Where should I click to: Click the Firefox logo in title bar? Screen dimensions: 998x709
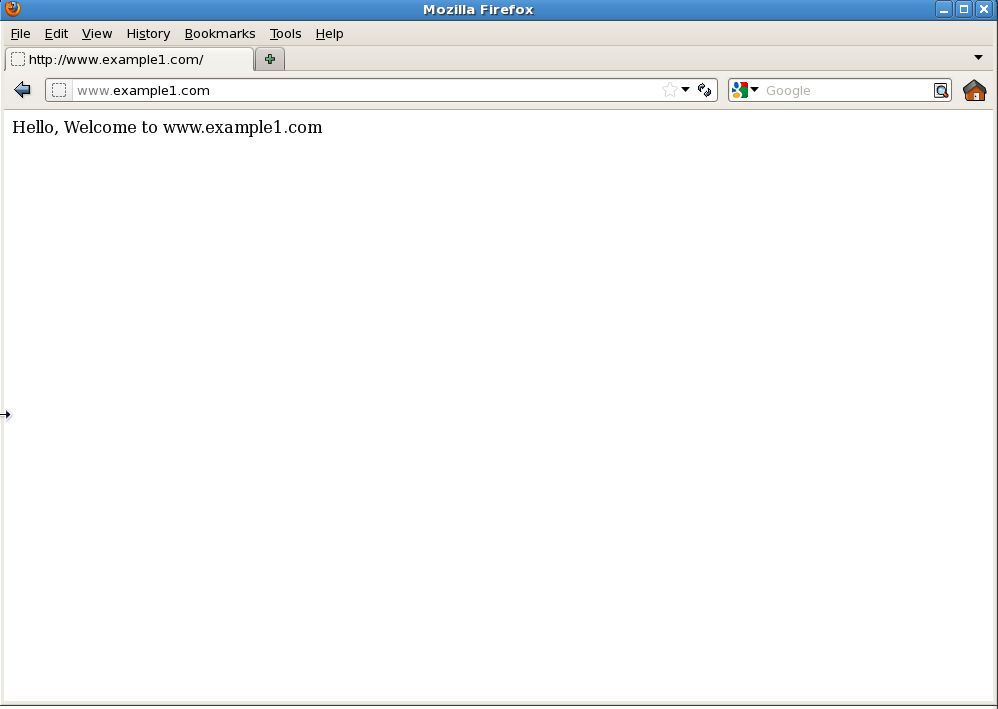click(13, 9)
